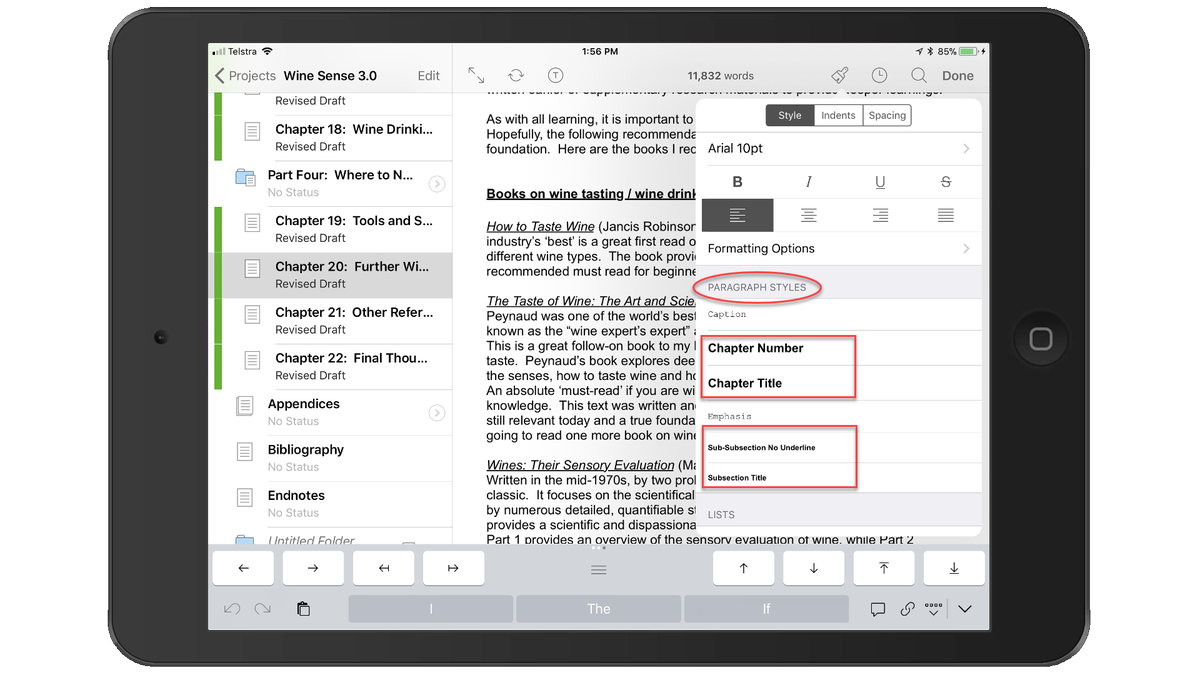The image size is (1200, 675).
Task: Open the clock history icon
Action: [x=879, y=76]
